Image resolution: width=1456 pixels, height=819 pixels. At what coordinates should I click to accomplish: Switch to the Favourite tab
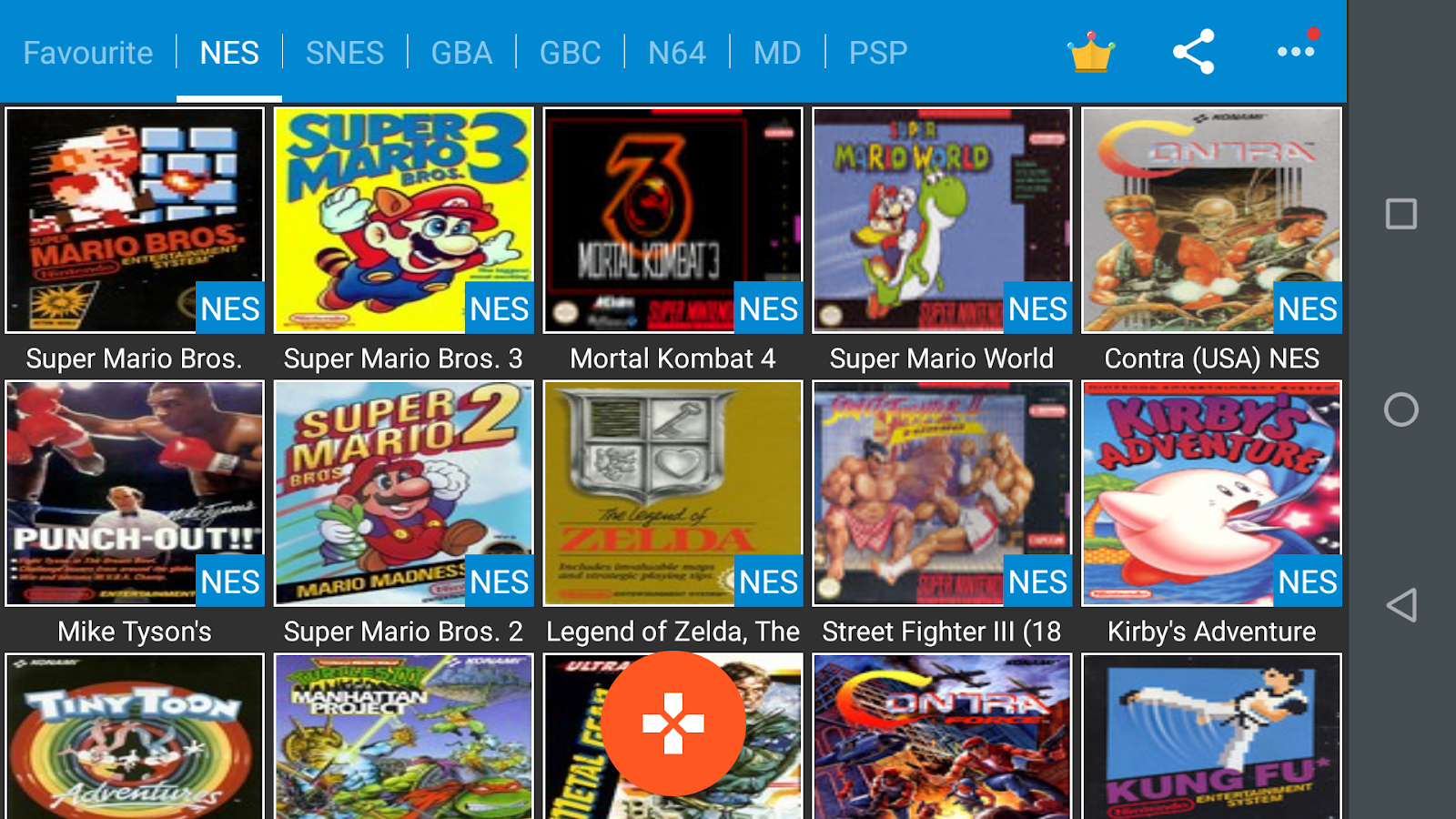[x=88, y=53]
